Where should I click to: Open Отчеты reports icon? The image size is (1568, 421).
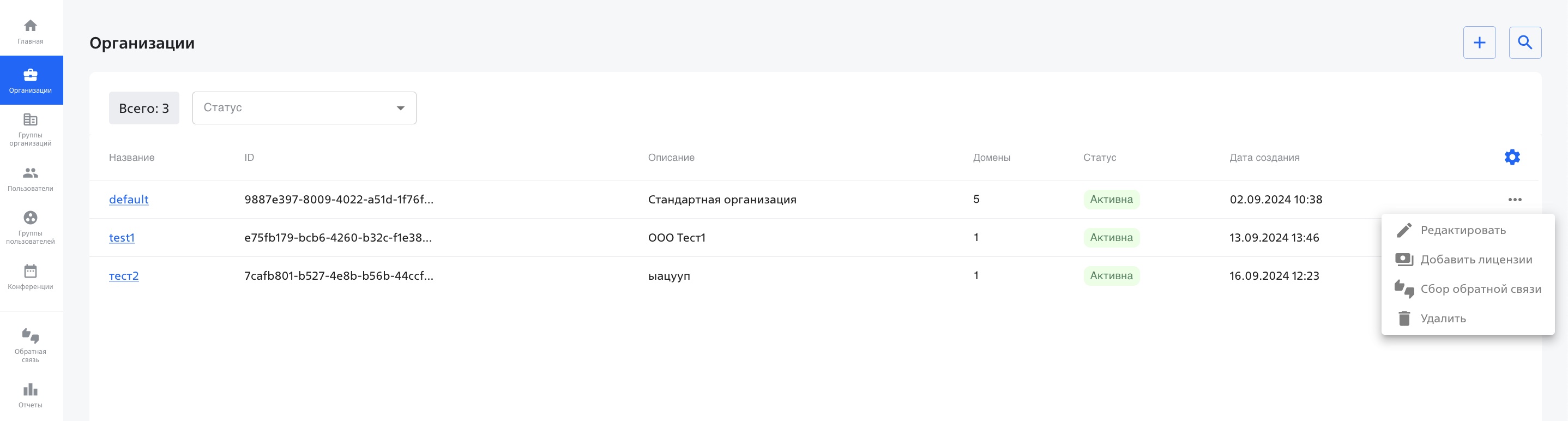click(x=31, y=389)
